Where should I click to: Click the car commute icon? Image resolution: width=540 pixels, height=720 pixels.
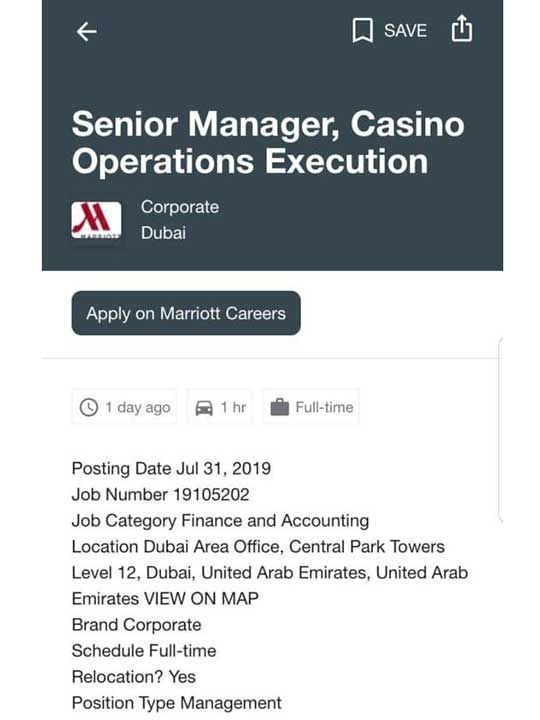click(x=204, y=407)
